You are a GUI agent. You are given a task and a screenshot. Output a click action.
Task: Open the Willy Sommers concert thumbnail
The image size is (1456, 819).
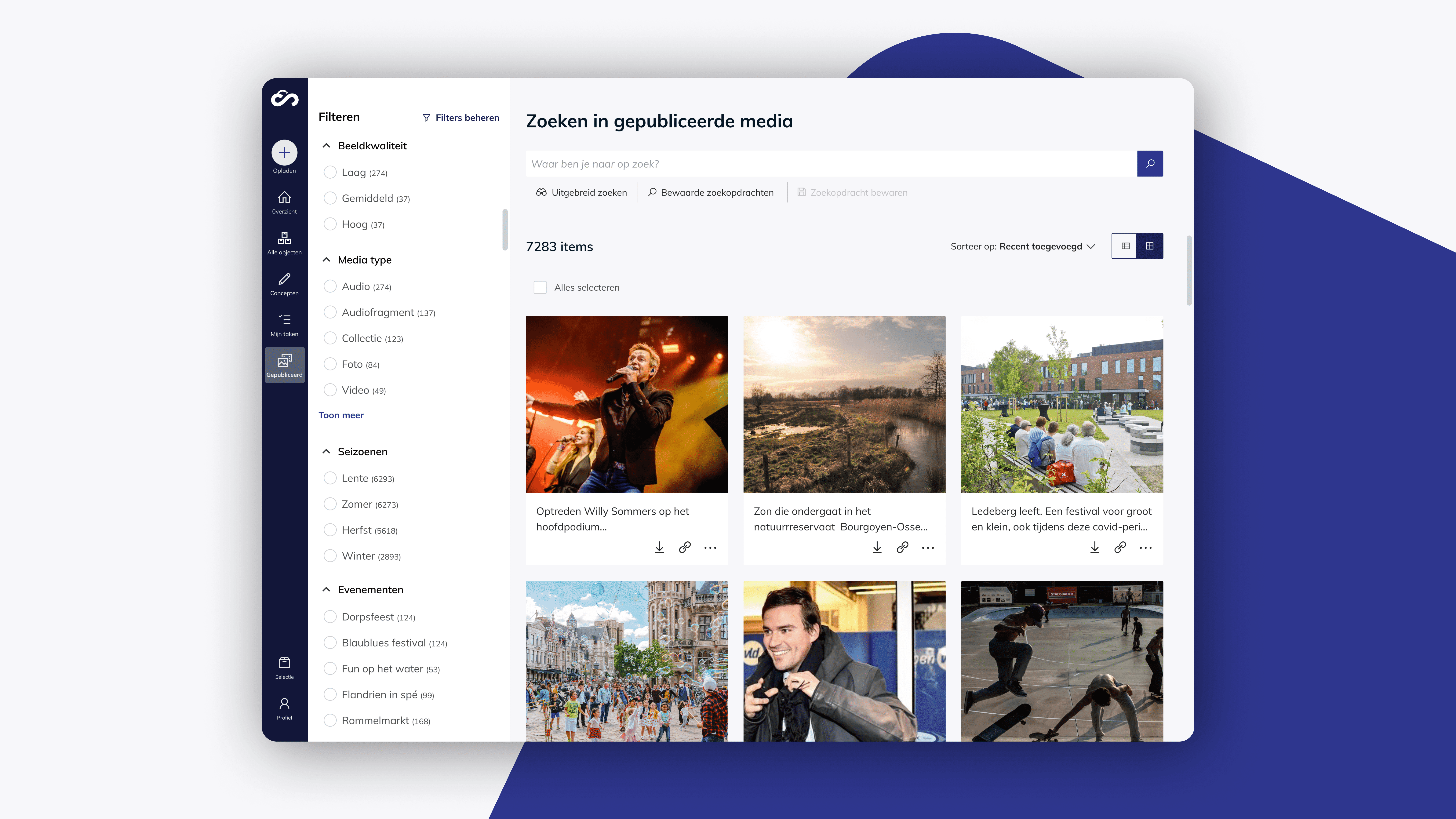(627, 404)
